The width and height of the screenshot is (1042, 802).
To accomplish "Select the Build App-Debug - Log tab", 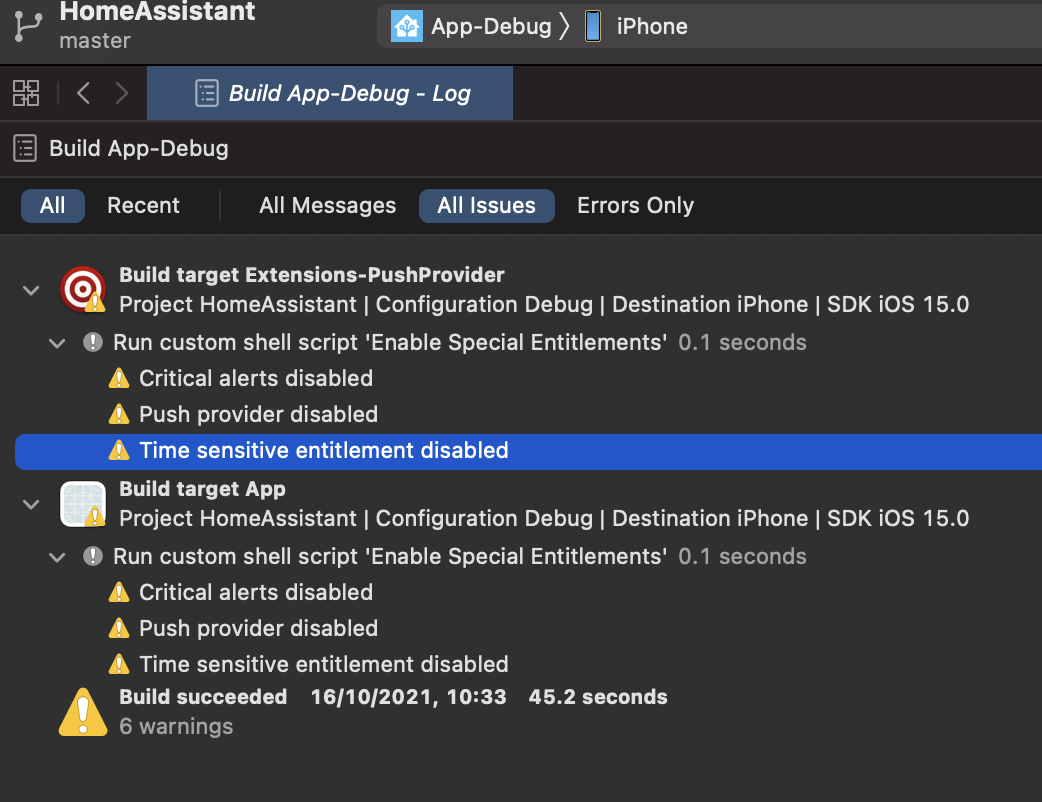I will [x=330, y=92].
